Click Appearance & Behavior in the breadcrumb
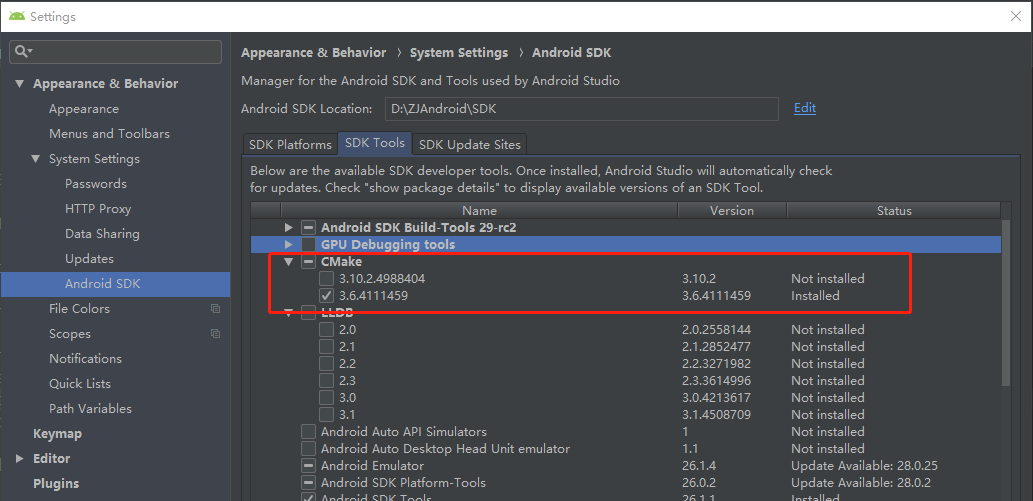 click(314, 53)
